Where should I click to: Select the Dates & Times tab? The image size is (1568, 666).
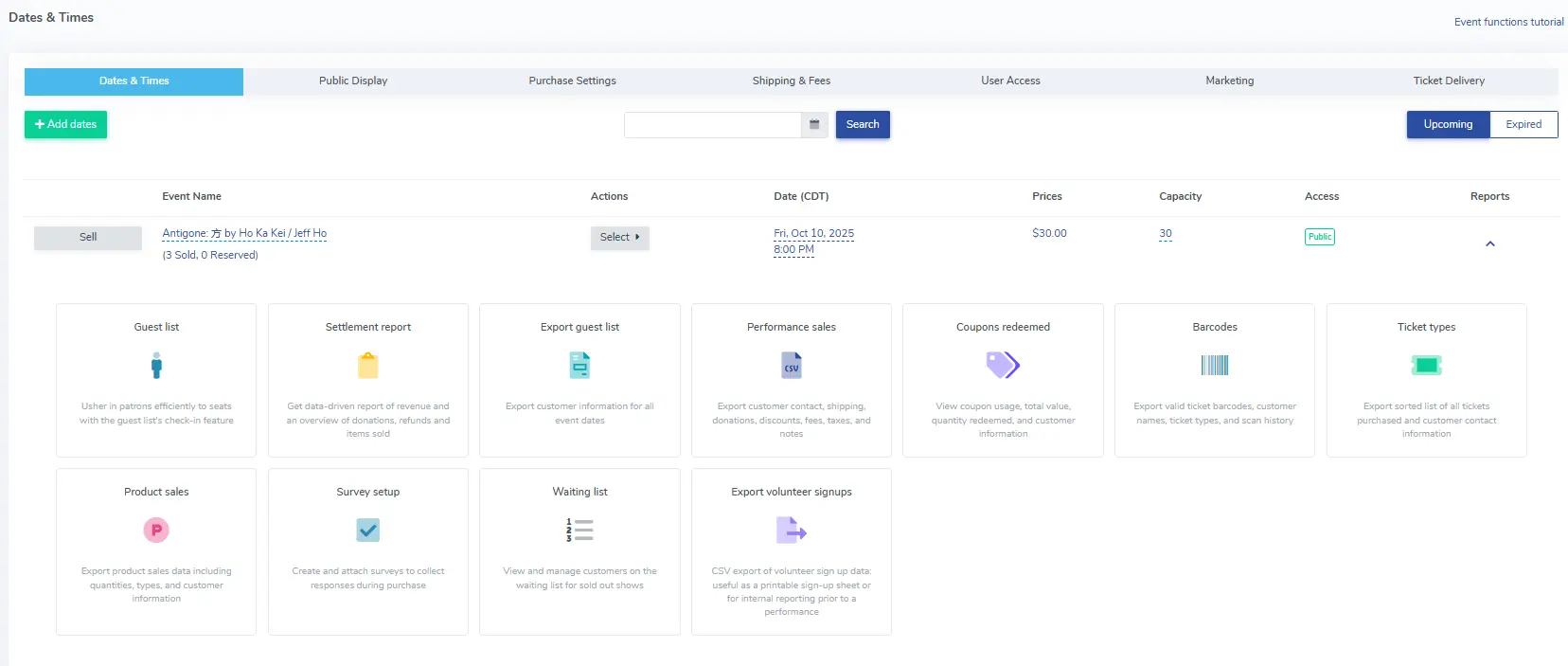point(134,81)
